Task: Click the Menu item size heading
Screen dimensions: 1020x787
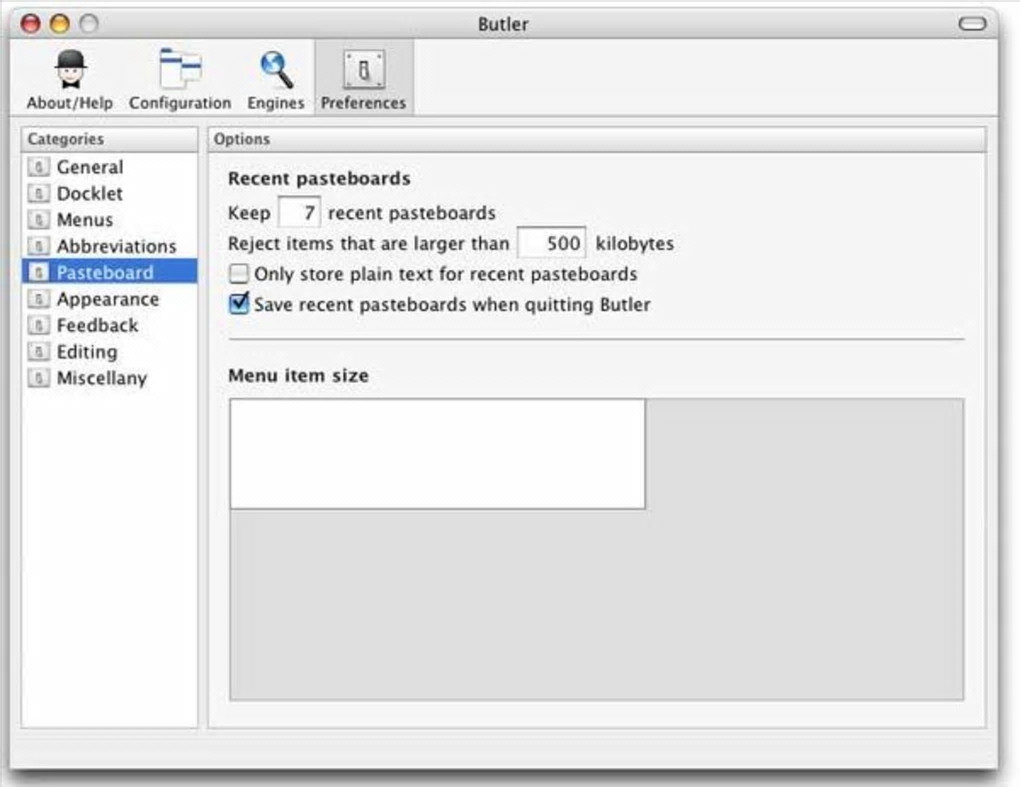Action: (x=298, y=375)
